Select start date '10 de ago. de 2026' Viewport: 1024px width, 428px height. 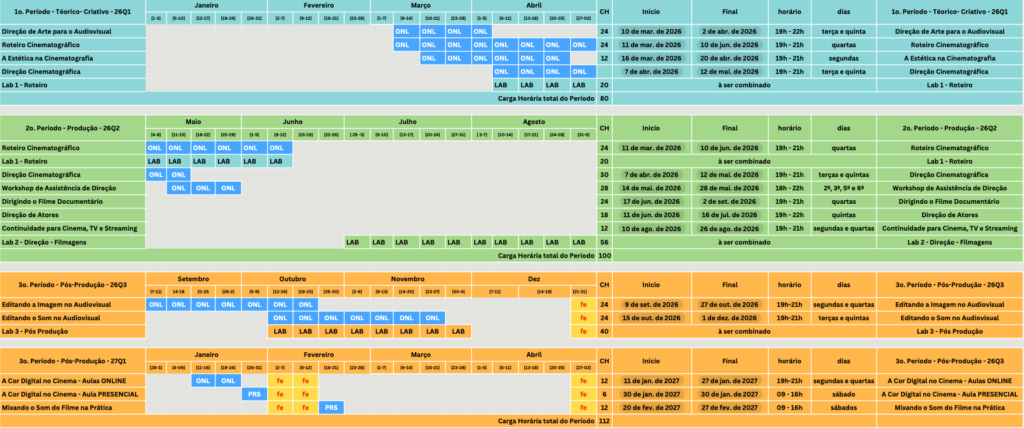click(651, 228)
